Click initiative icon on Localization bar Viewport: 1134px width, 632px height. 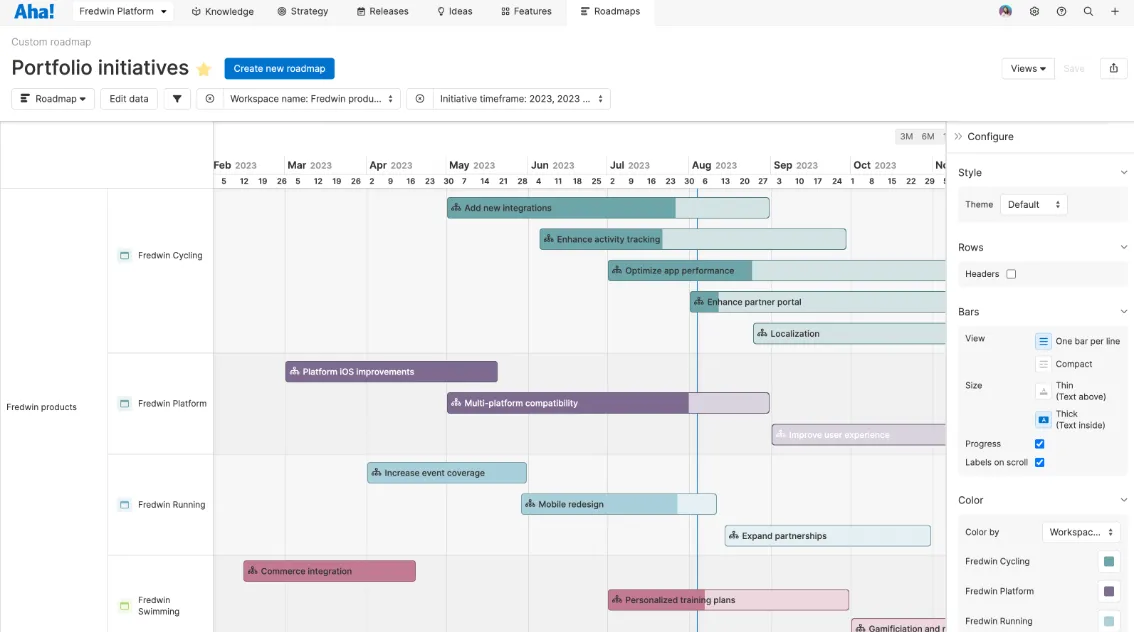click(762, 333)
